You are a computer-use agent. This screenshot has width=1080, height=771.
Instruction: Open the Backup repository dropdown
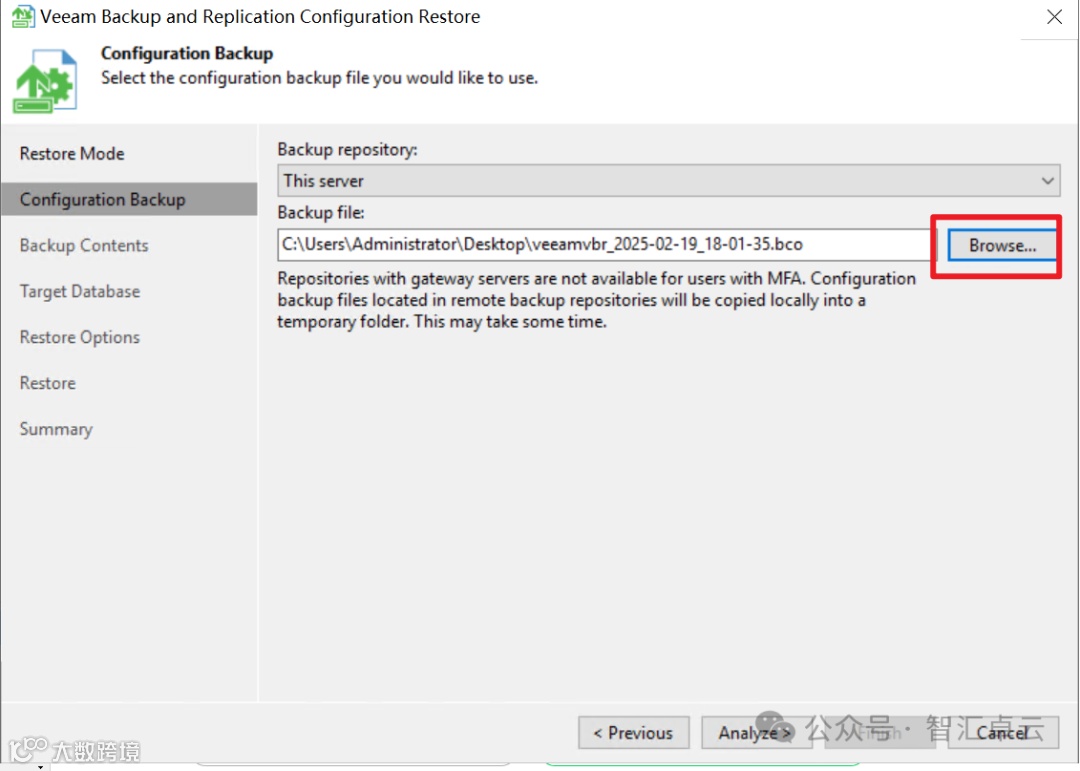[x=668, y=181]
